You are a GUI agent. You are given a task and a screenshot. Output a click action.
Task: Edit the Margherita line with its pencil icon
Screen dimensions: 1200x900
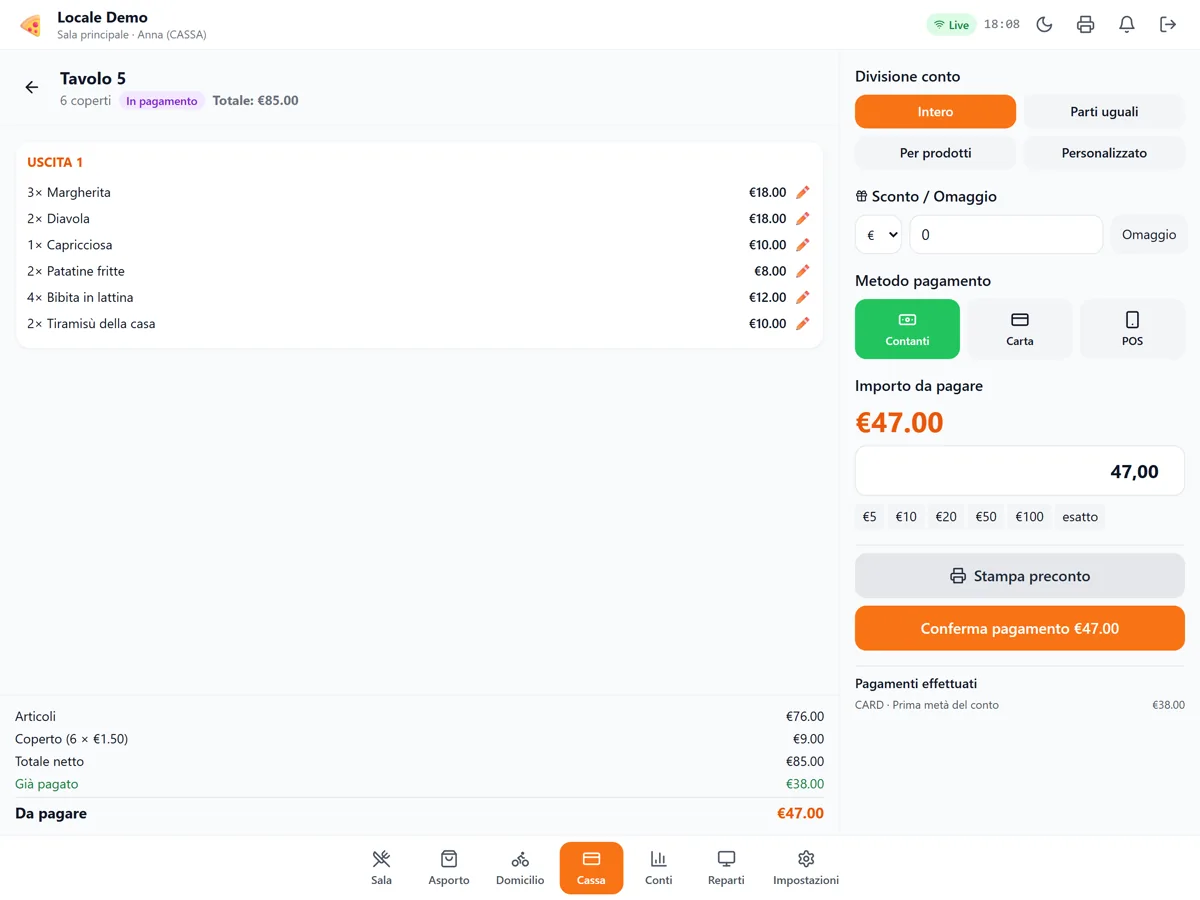point(802,192)
